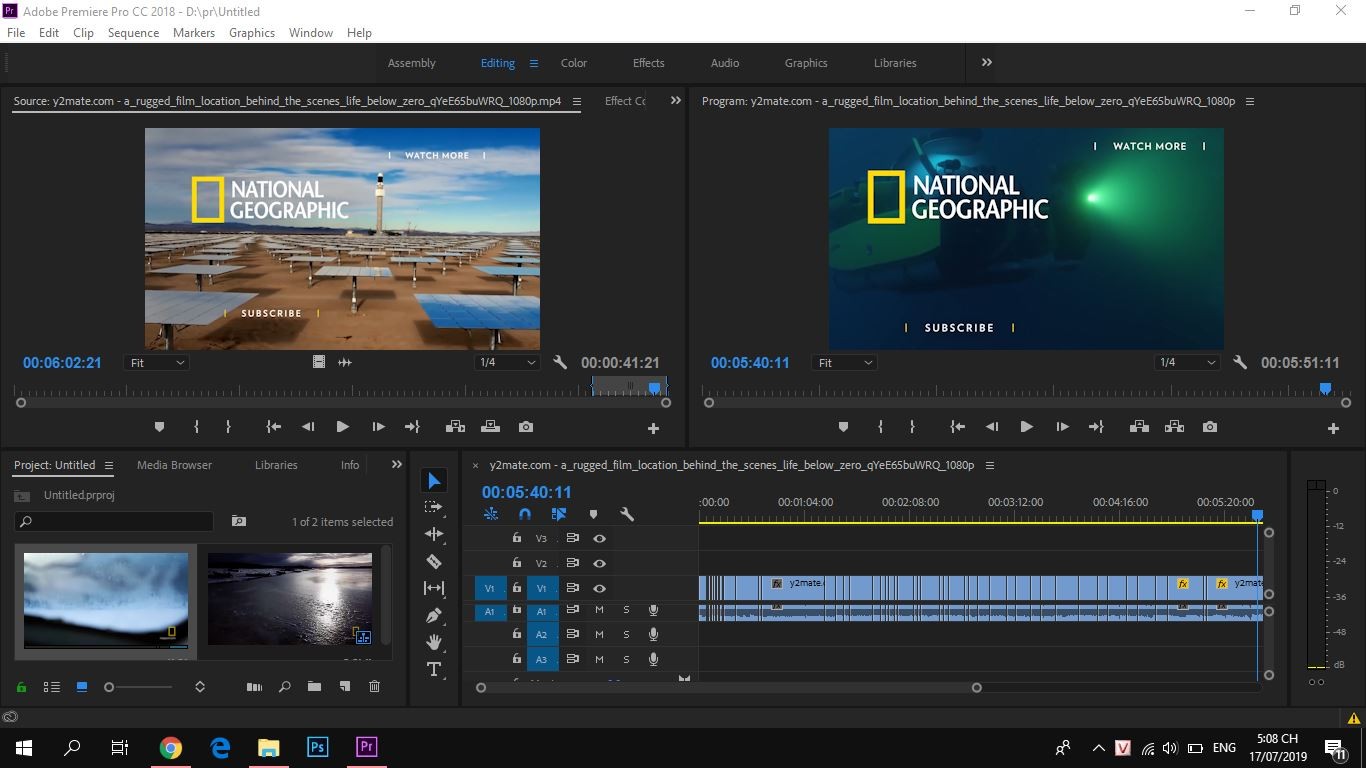The image size is (1366, 768).
Task: Switch Project panel to list view
Action: [x=52, y=687]
